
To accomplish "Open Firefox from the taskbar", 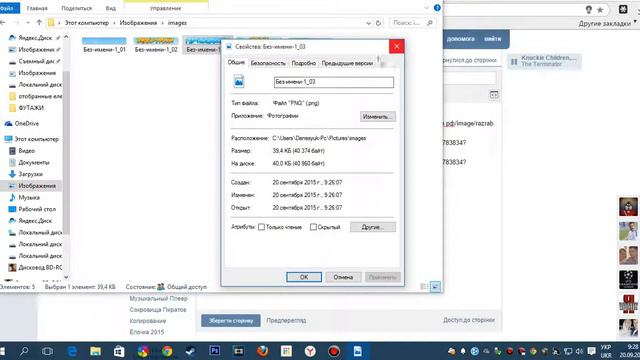I will 262,351.
